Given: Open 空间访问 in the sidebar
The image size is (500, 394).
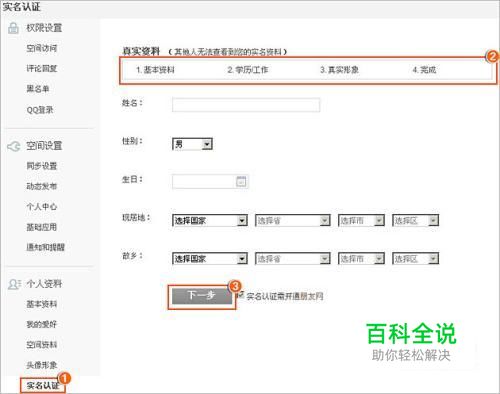Looking at the screenshot, I should coord(42,48).
